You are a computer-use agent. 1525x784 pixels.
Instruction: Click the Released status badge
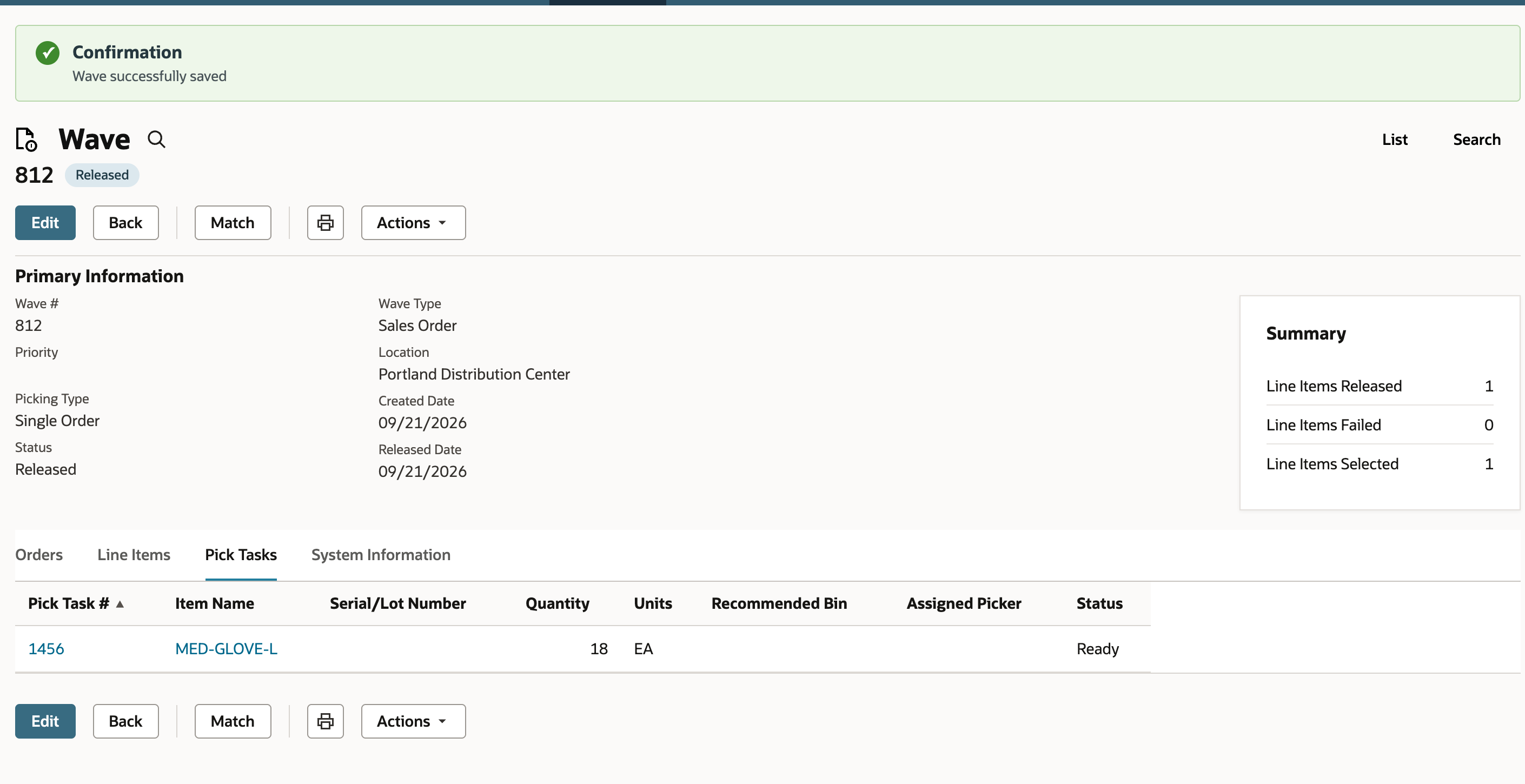pos(102,175)
